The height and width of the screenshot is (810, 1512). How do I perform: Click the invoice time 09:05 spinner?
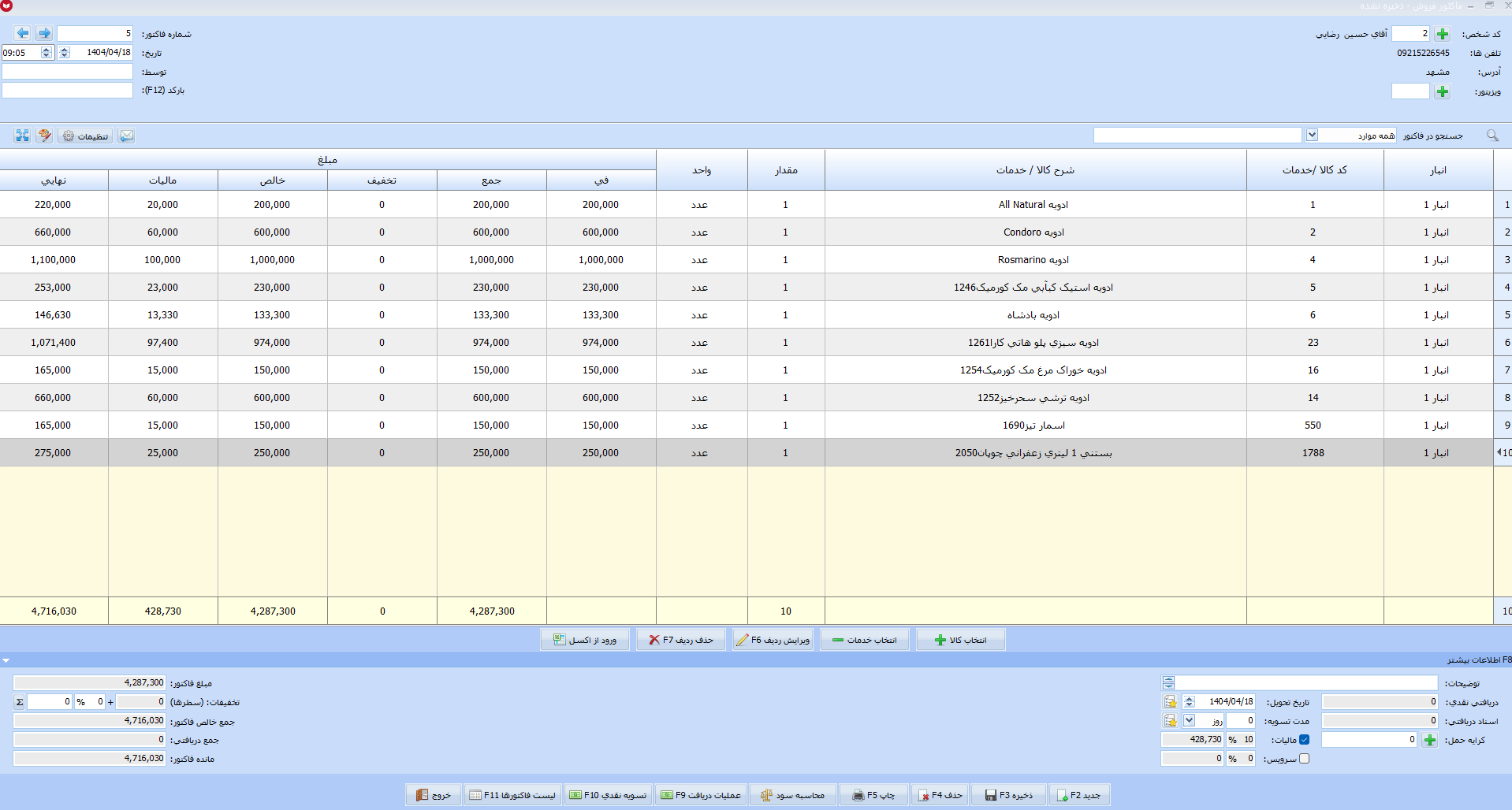[x=47, y=52]
